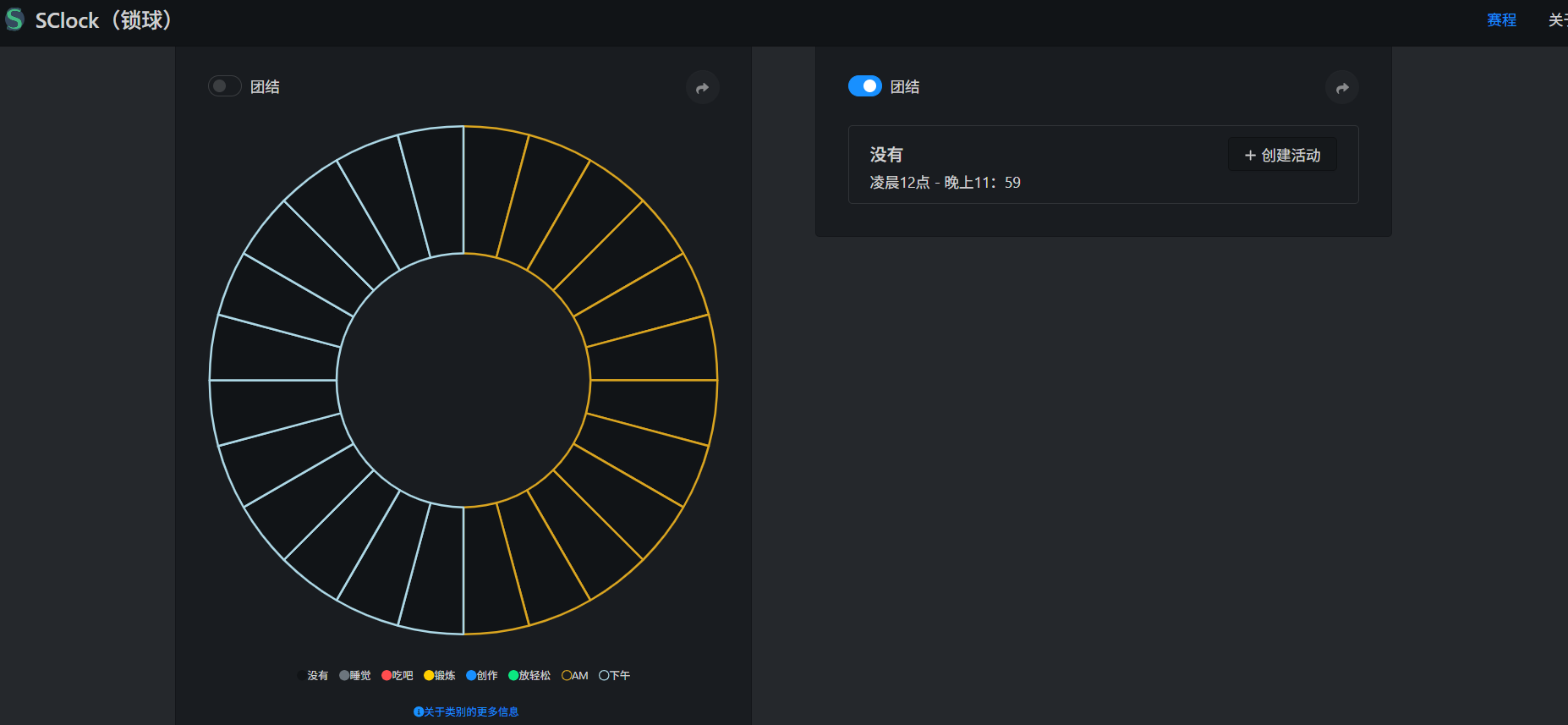Click the dark center circle of the clock
This screenshot has height=725, width=1568.
click(x=463, y=380)
